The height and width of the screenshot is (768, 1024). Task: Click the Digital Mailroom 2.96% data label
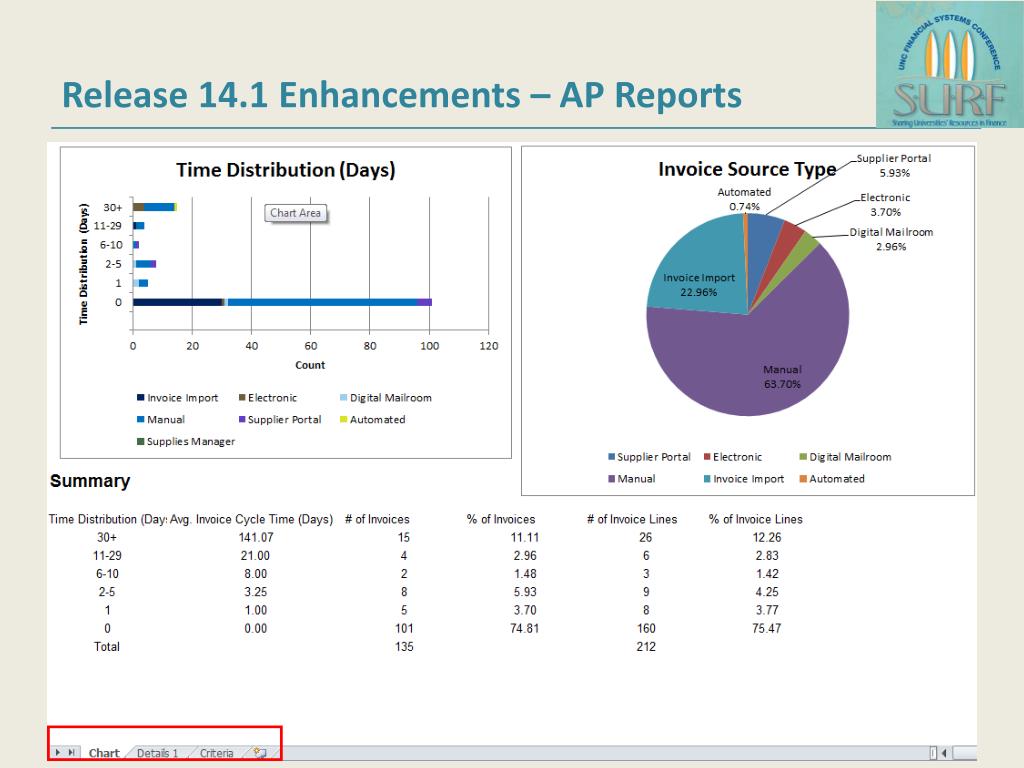(891, 239)
